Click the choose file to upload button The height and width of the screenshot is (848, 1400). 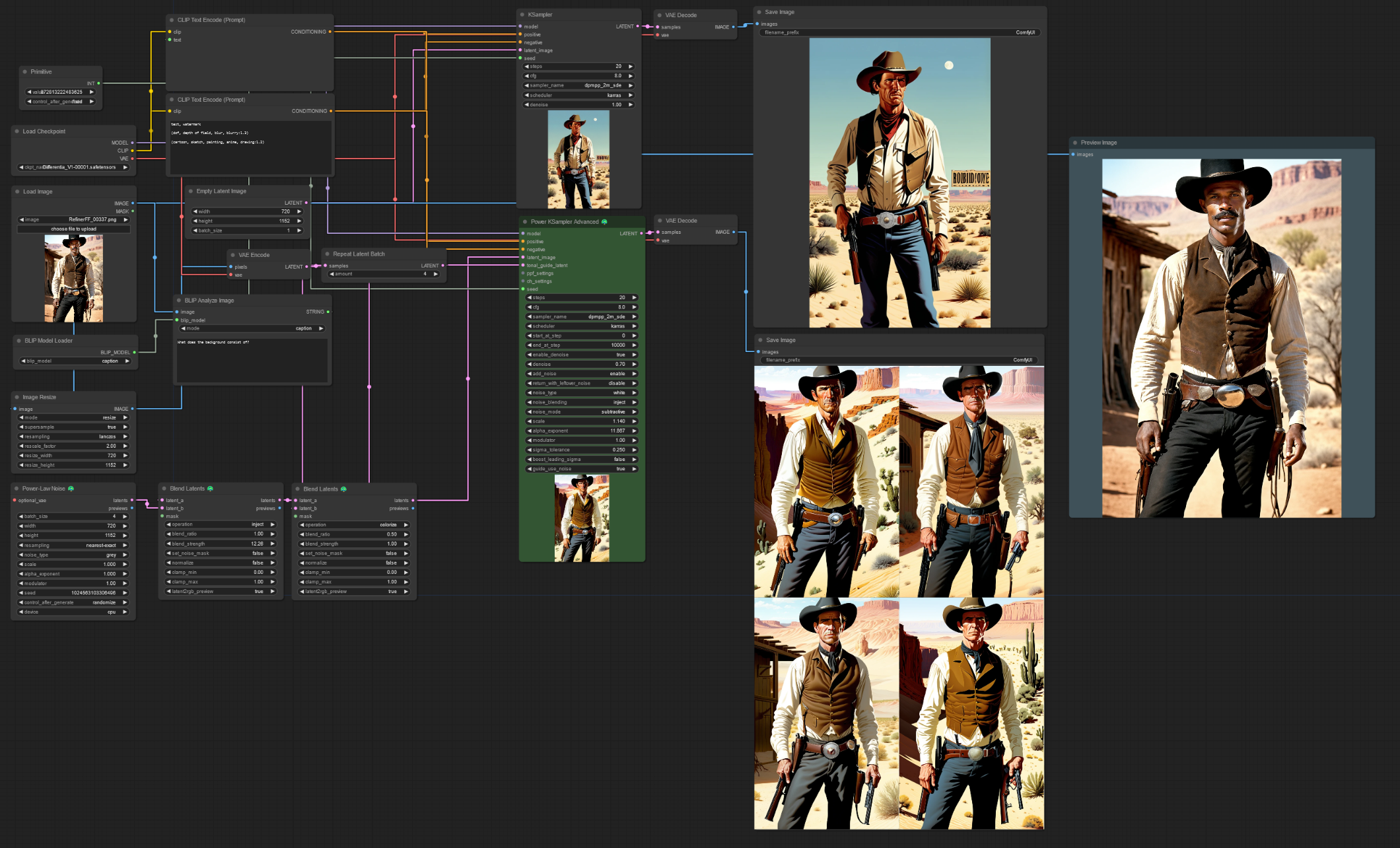[x=73, y=229]
